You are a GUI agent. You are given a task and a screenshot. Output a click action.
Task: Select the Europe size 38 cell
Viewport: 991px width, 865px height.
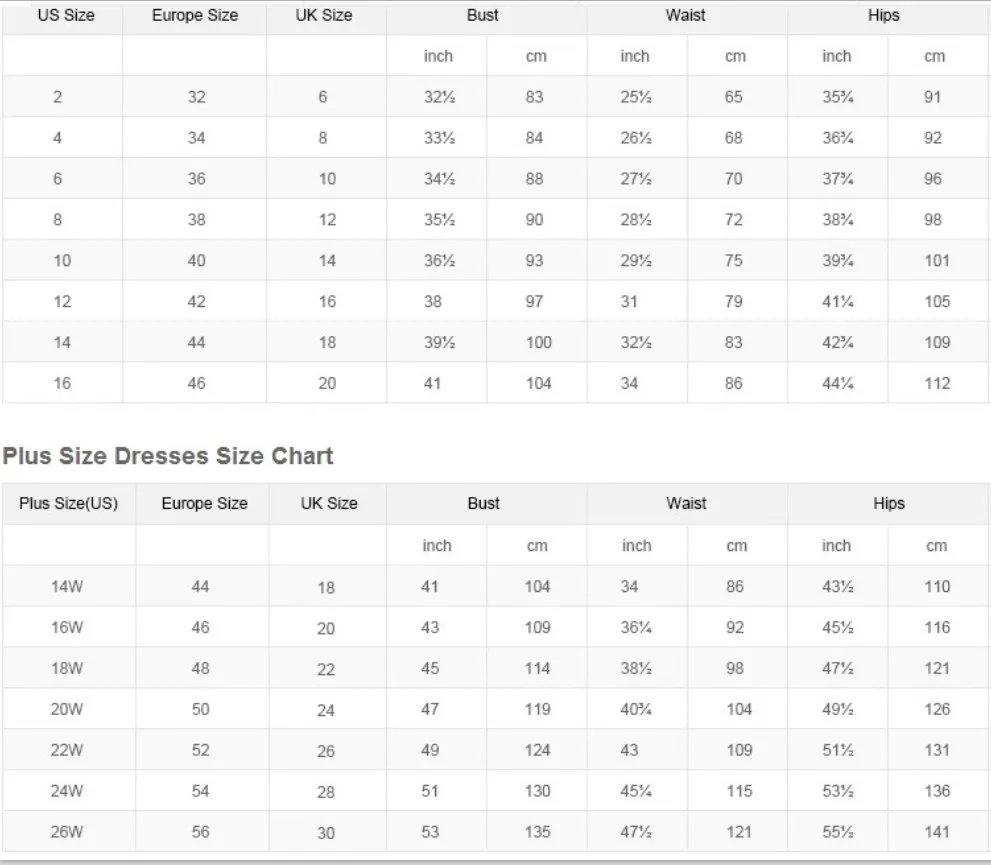coord(196,220)
